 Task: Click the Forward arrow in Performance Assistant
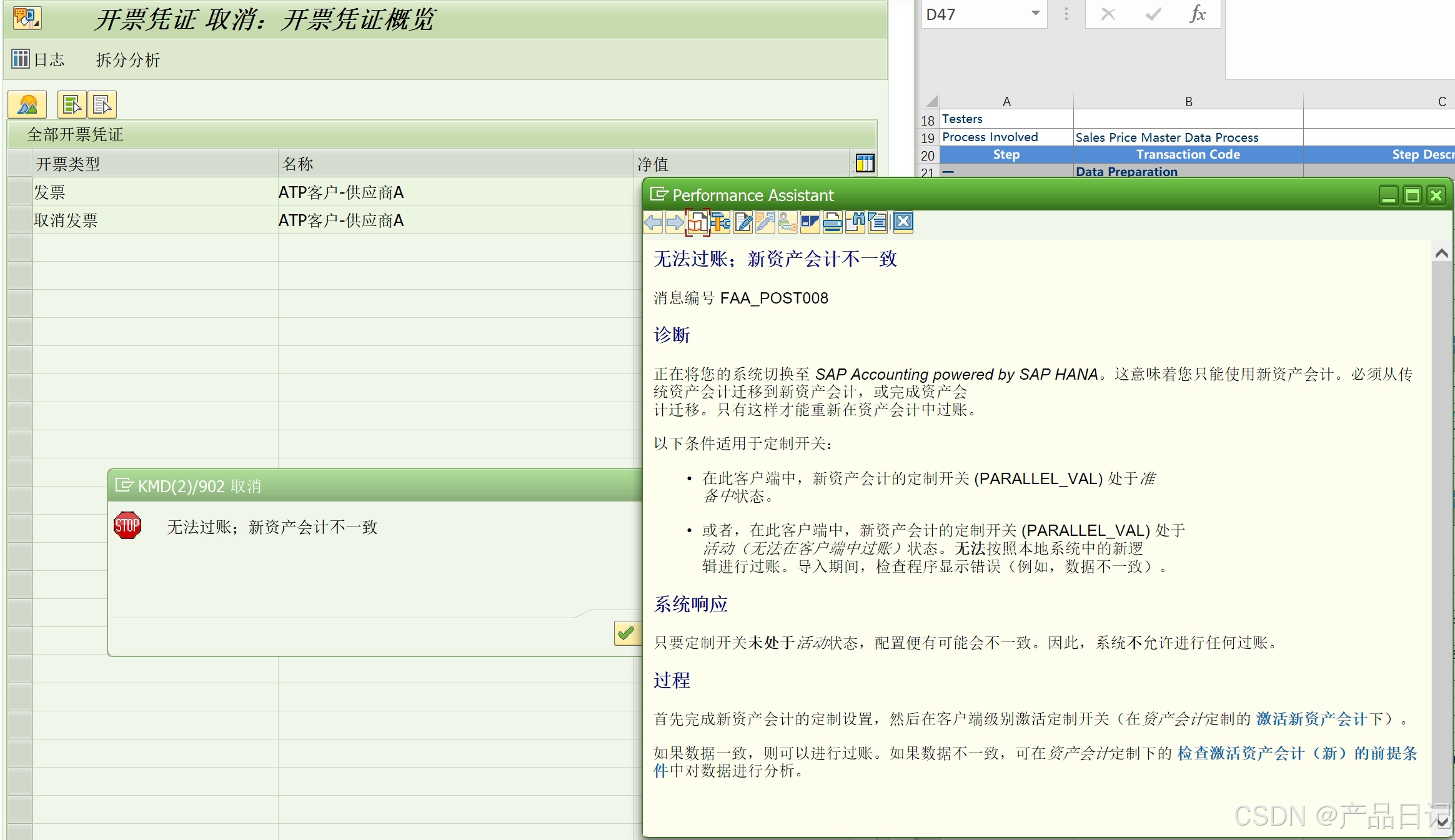pos(675,222)
